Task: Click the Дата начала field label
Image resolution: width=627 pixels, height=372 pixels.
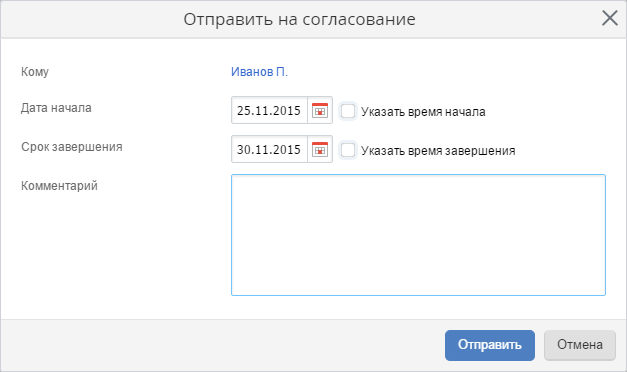Action: [x=56, y=108]
